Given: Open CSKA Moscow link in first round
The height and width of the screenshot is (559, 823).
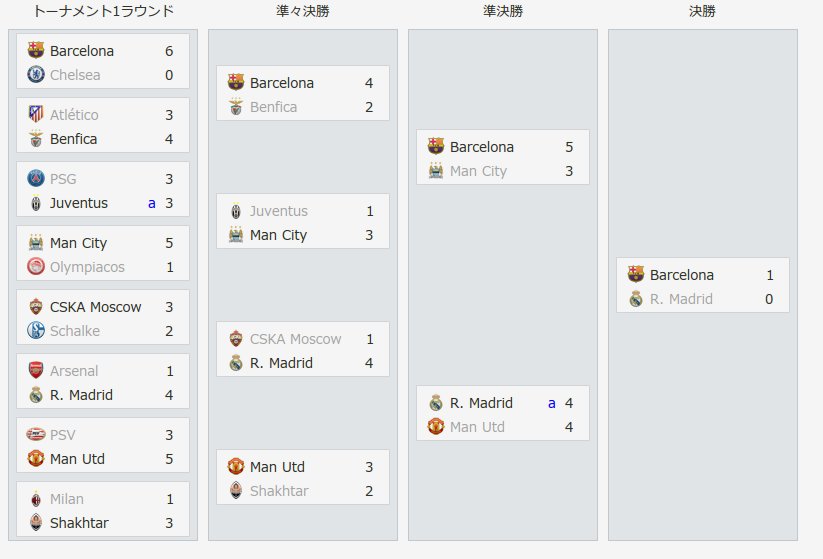Looking at the screenshot, I should (x=96, y=307).
